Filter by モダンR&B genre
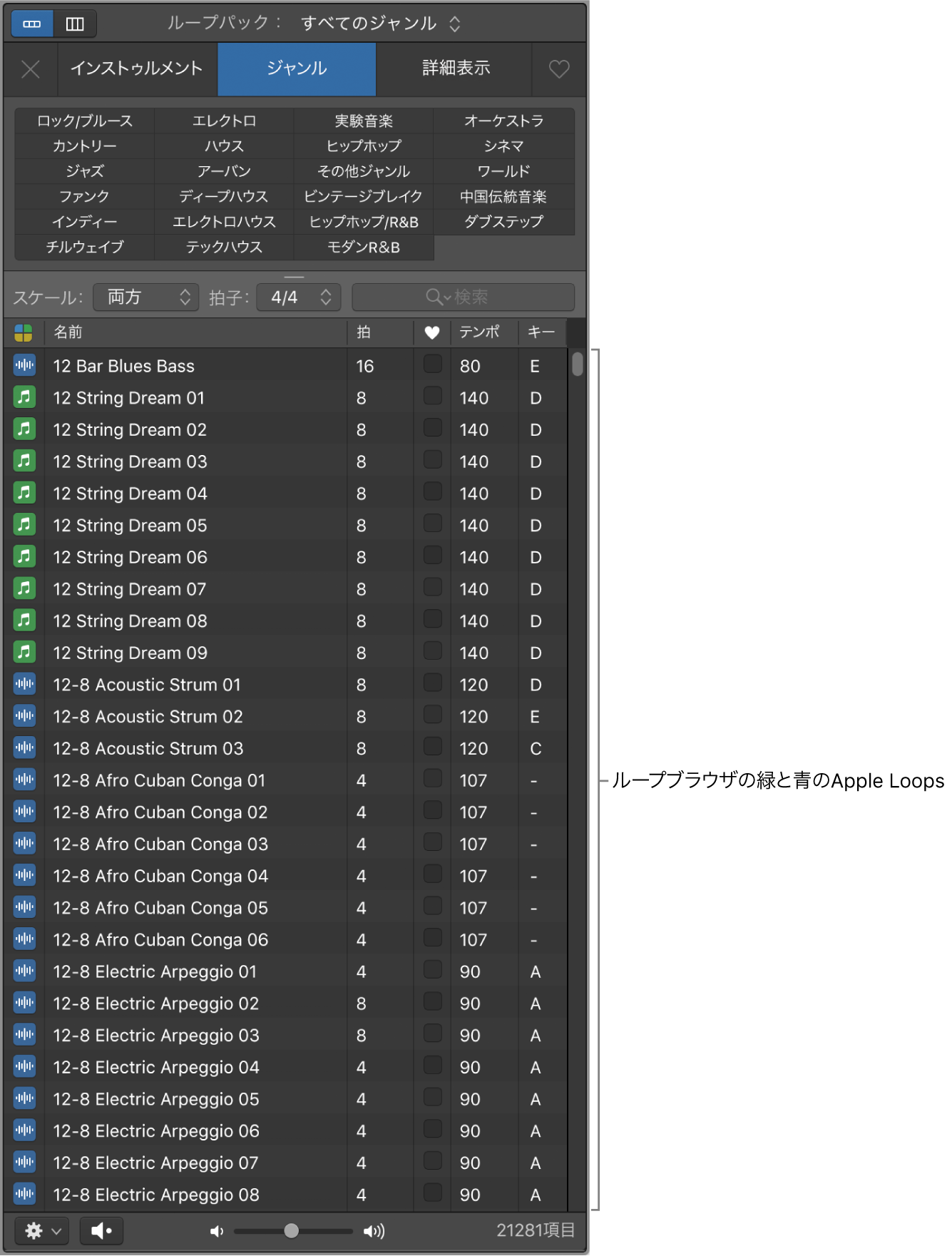The width and height of the screenshot is (952, 1256). pyautogui.click(x=364, y=247)
